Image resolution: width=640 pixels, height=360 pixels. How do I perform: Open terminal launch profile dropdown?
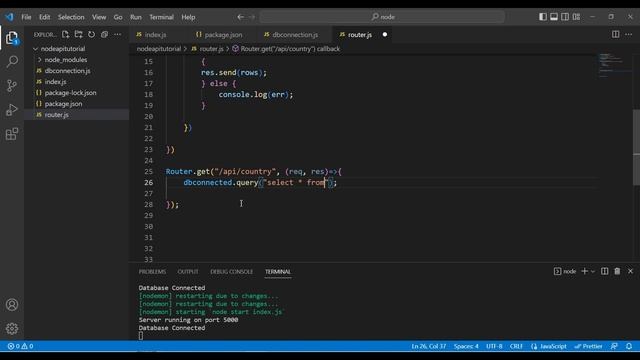pos(593,271)
